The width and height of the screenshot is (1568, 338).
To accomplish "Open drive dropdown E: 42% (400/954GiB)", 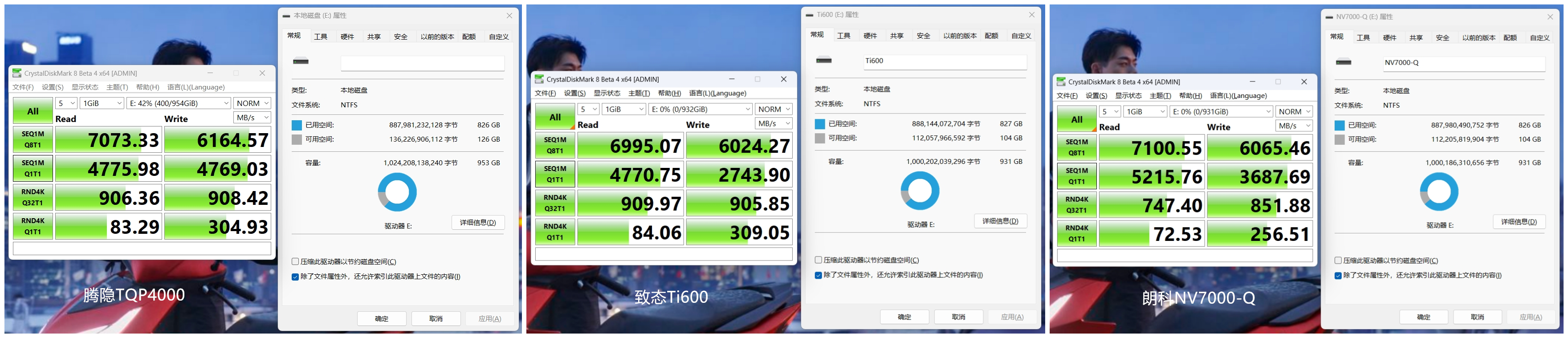I will tap(179, 103).
